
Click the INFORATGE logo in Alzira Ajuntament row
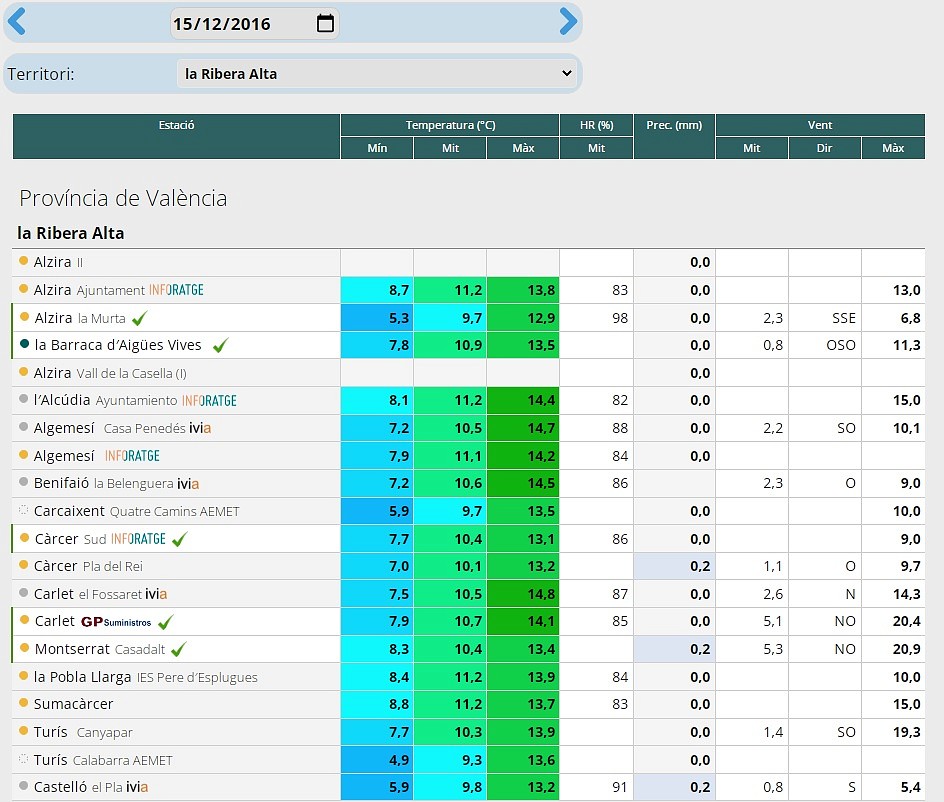pyautogui.click(x=176, y=290)
